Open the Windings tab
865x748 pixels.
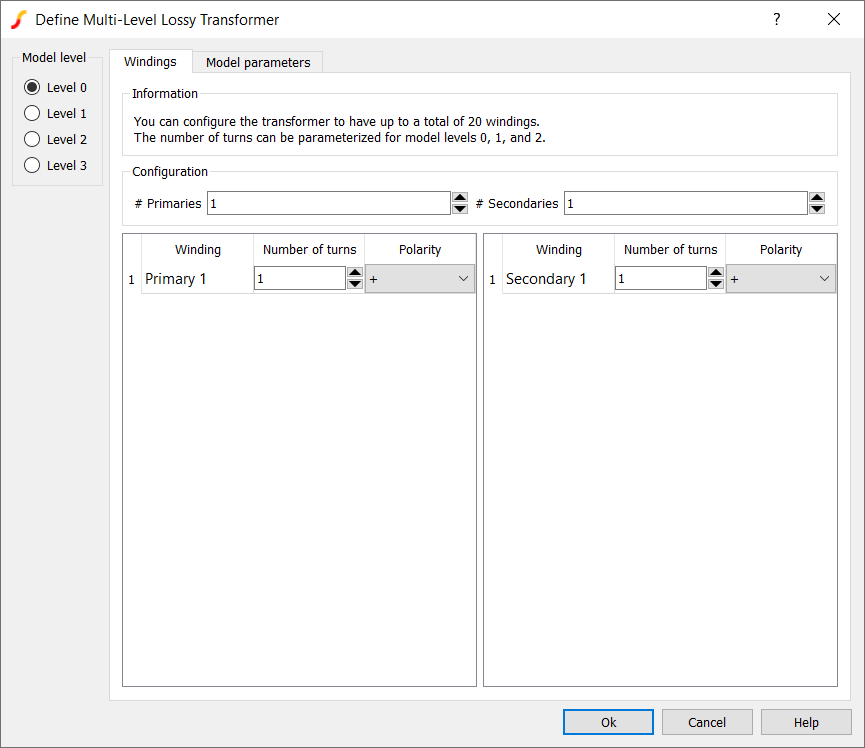(150, 62)
